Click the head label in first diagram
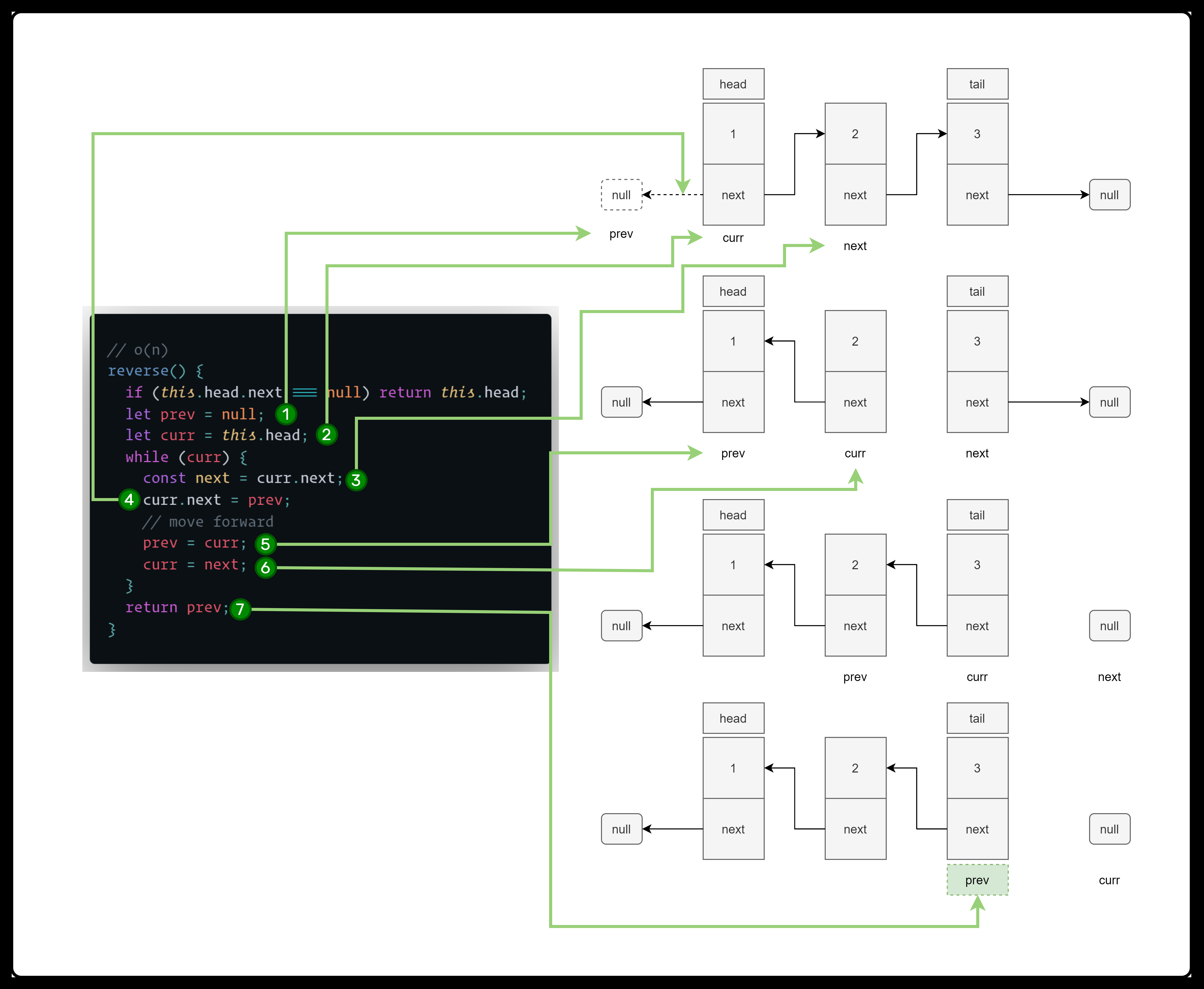 point(733,84)
